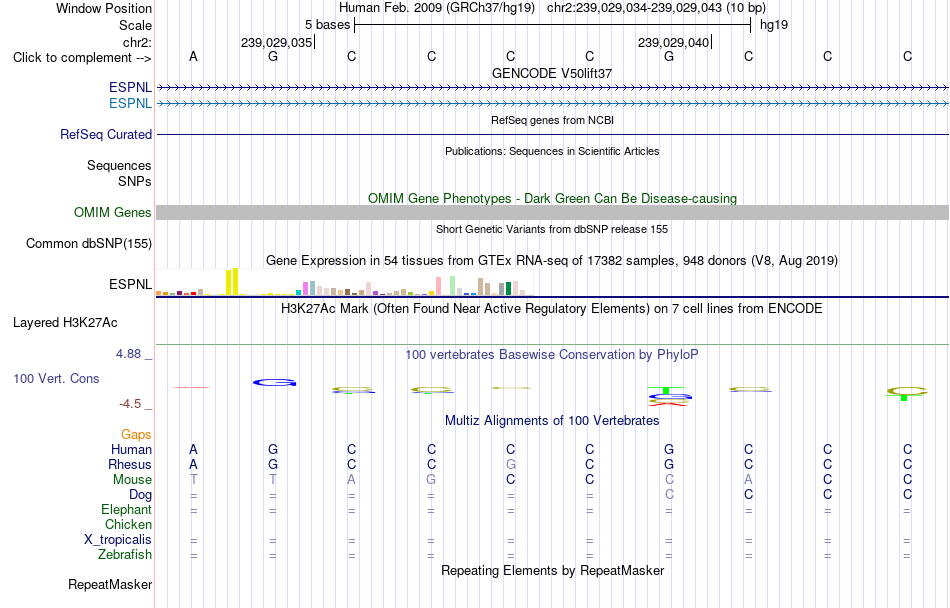Viewport: 950px width, 608px height.
Task: Click the A base in the Human alignment row
Action: coord(193,449)
